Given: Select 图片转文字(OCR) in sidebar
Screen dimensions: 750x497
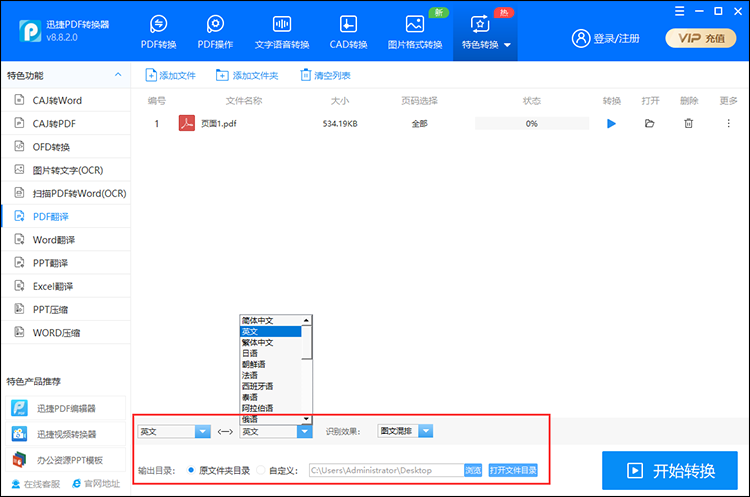Looking at the screenshot, I should 66,170.
